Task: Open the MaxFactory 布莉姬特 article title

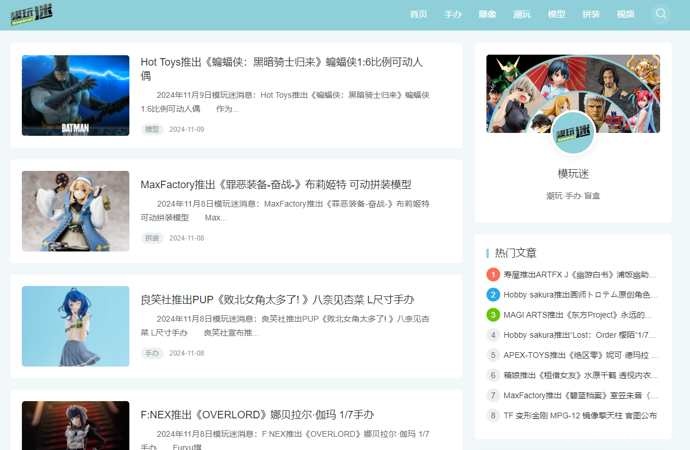Action: point(275,185)
